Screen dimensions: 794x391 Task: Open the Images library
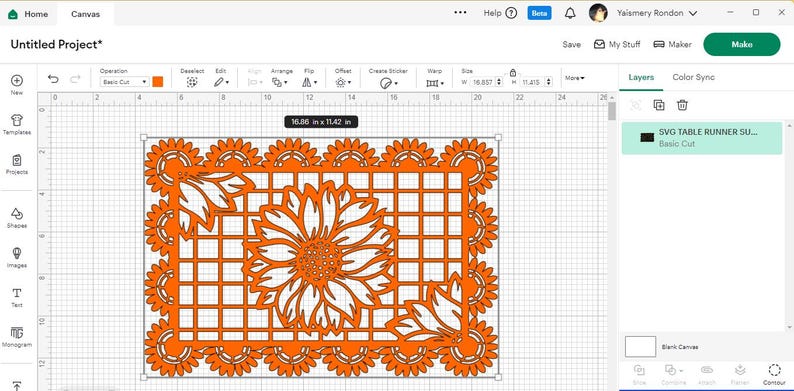(17, 257)
